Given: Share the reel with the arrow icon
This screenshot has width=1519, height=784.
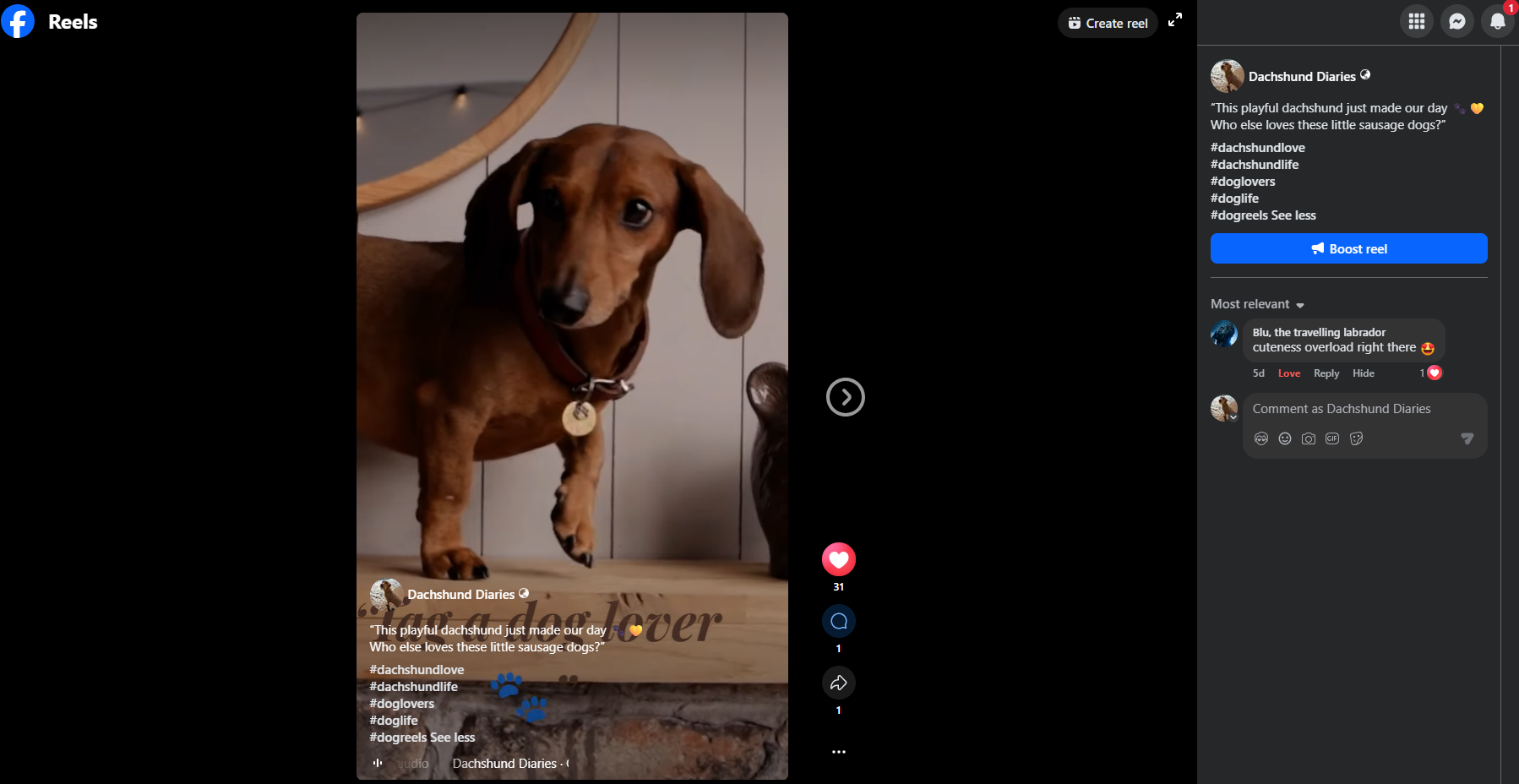Looking at the screenshot, I should (x=839, y=683).
